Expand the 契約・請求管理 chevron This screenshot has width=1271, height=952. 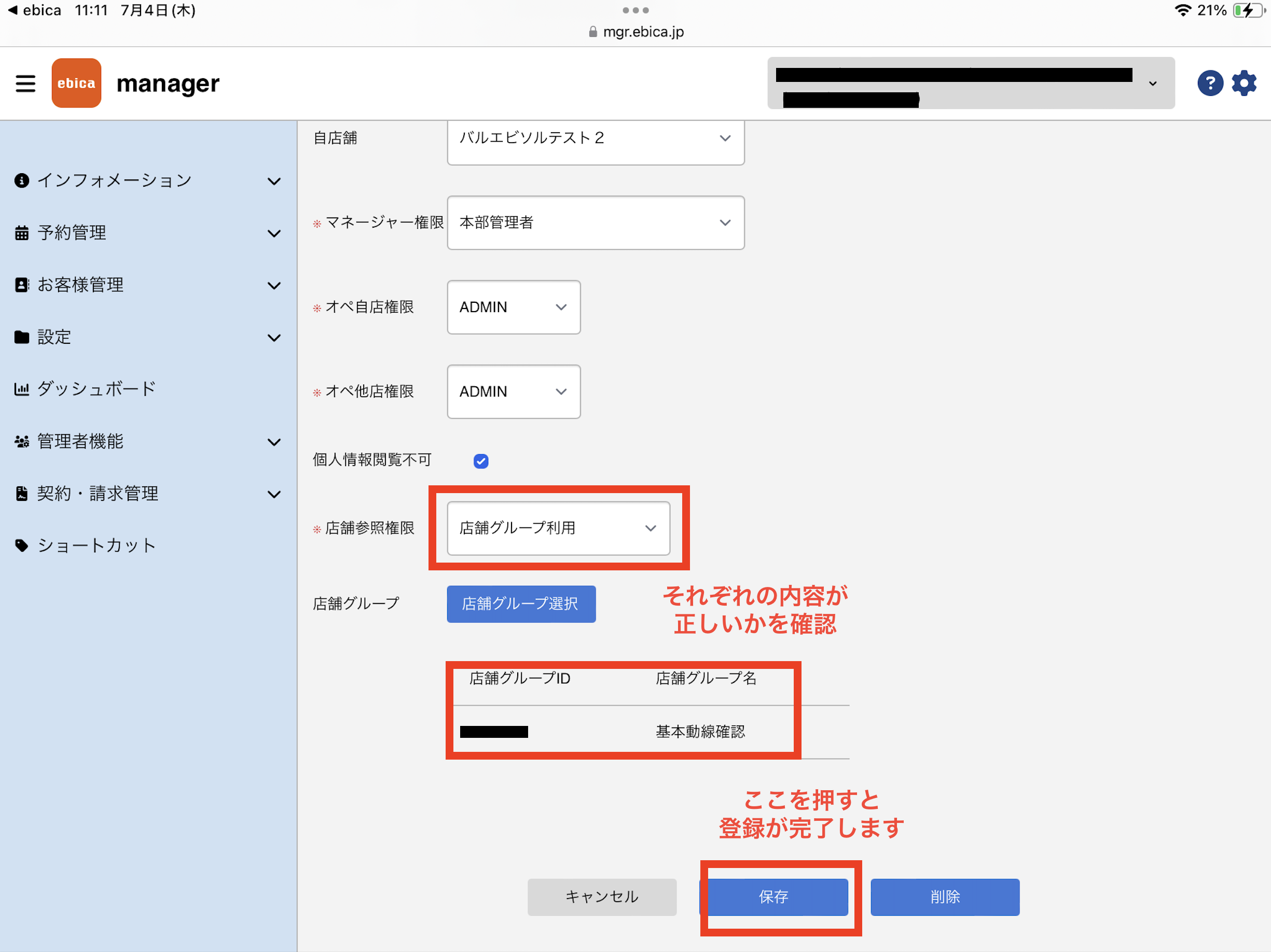click(274, 494)
